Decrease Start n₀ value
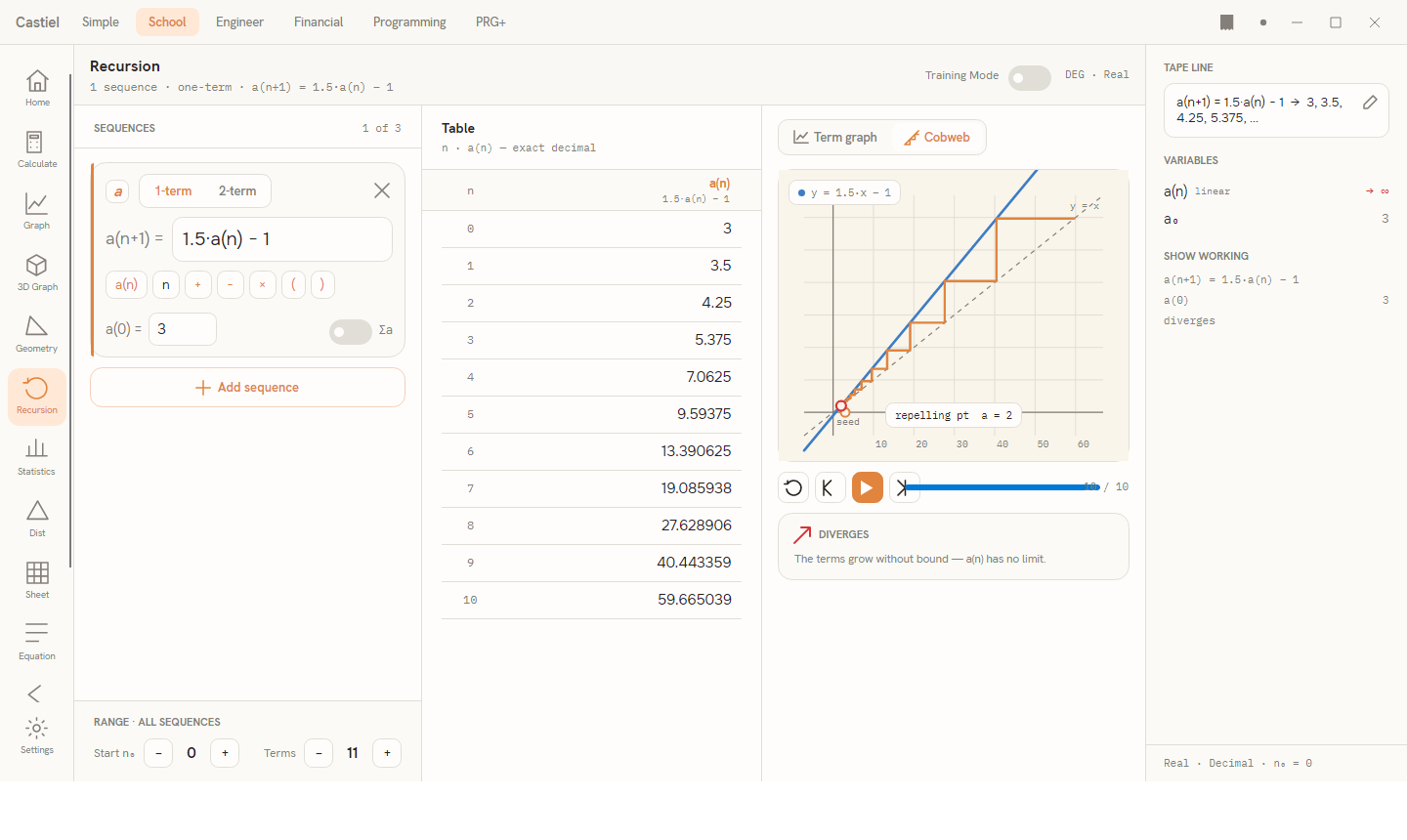Viewport: 1407px width, 840px height. tap(158, 753)
